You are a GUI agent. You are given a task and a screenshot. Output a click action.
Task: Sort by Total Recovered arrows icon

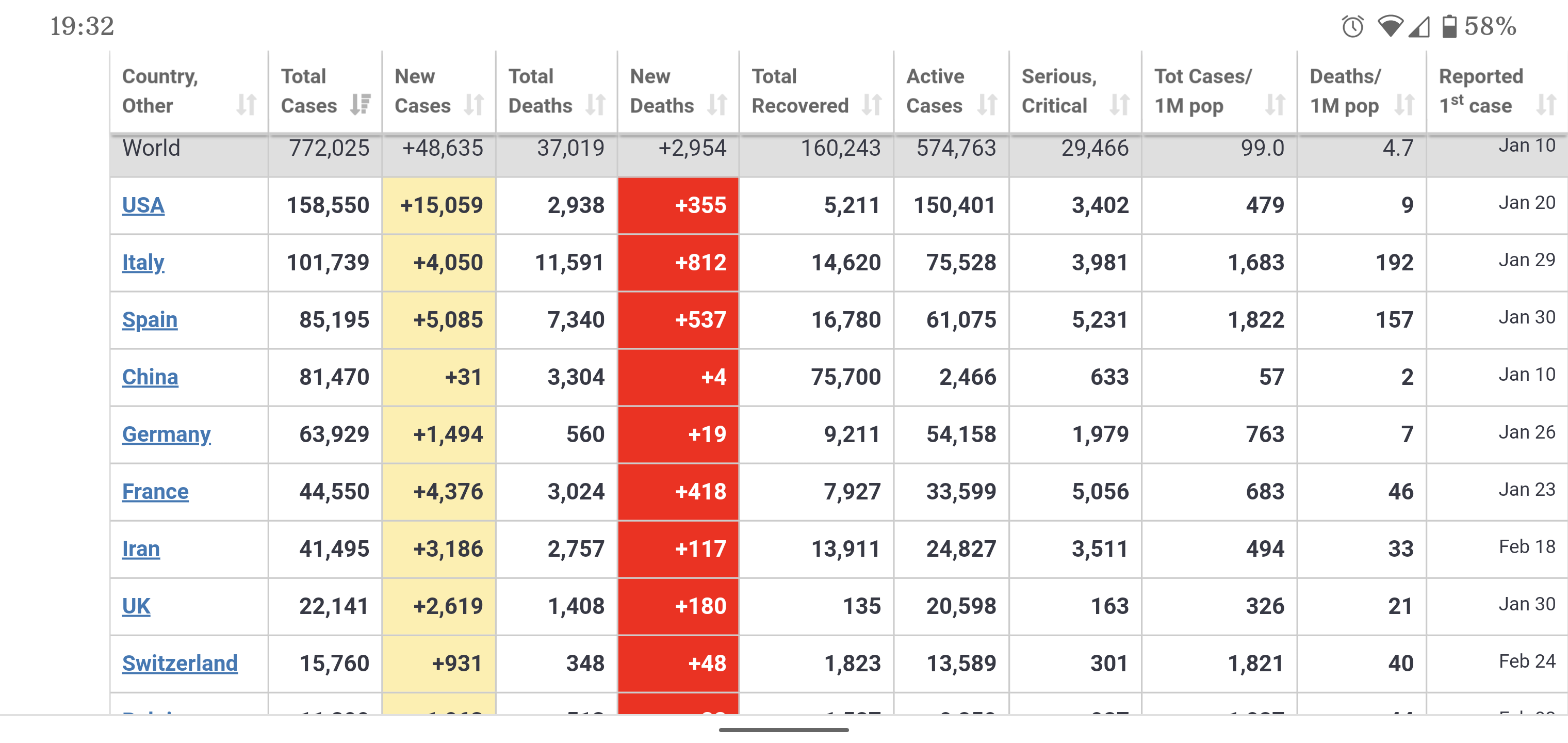click(x=872, y=105)
